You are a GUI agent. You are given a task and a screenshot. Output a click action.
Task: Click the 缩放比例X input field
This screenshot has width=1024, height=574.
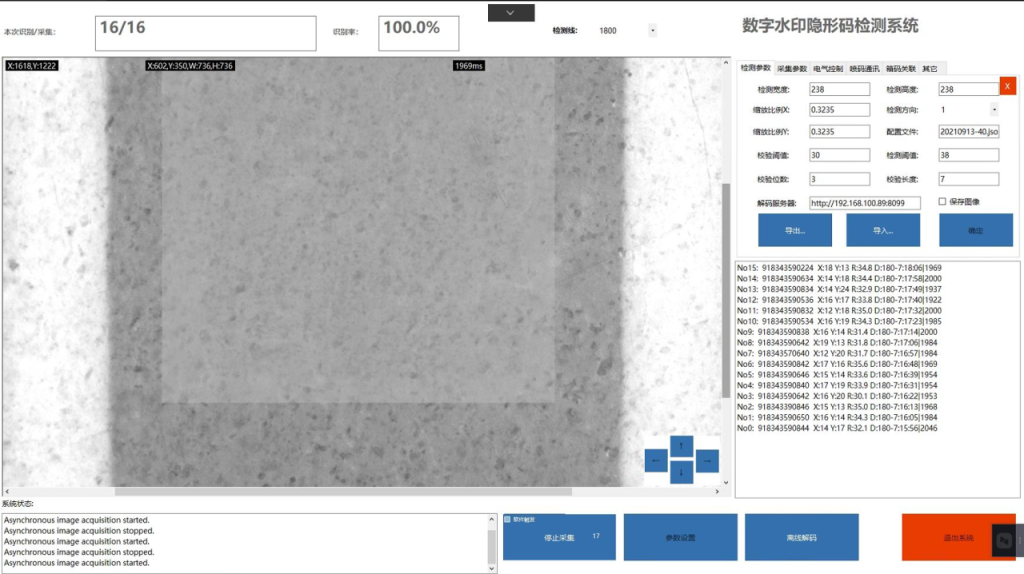click(x=839, y=110)
